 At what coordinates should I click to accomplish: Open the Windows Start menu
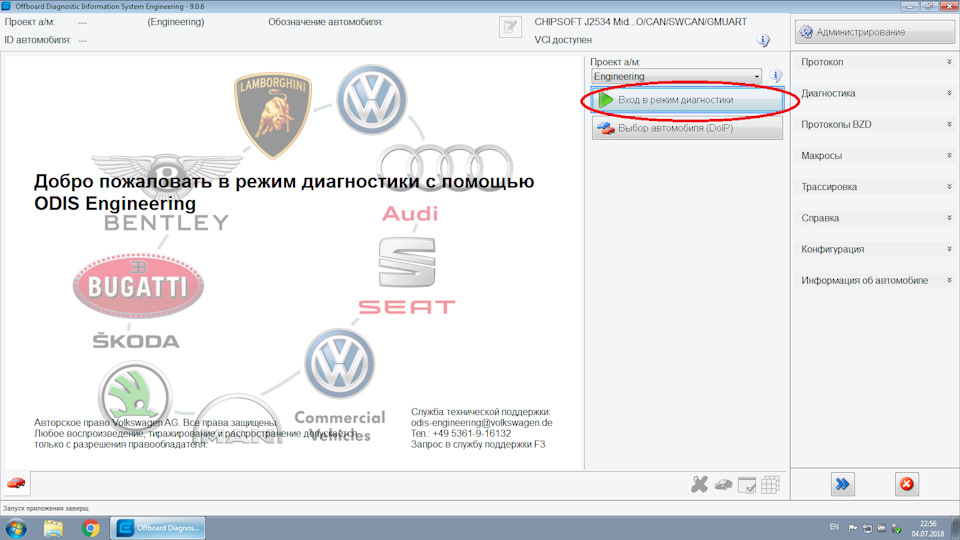(x=16, y=528)
